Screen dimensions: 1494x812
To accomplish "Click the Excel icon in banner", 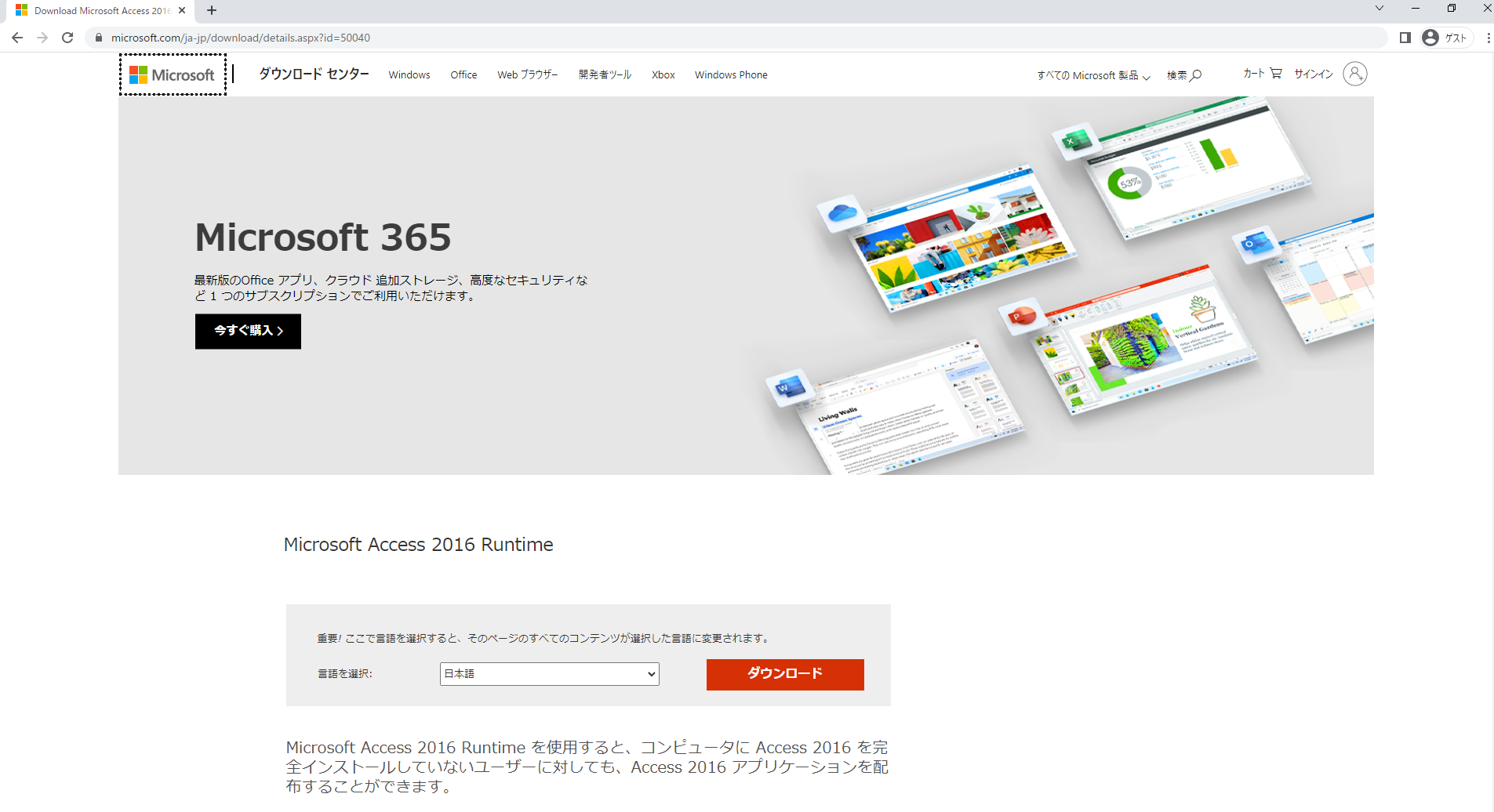I will point(1076,142).
